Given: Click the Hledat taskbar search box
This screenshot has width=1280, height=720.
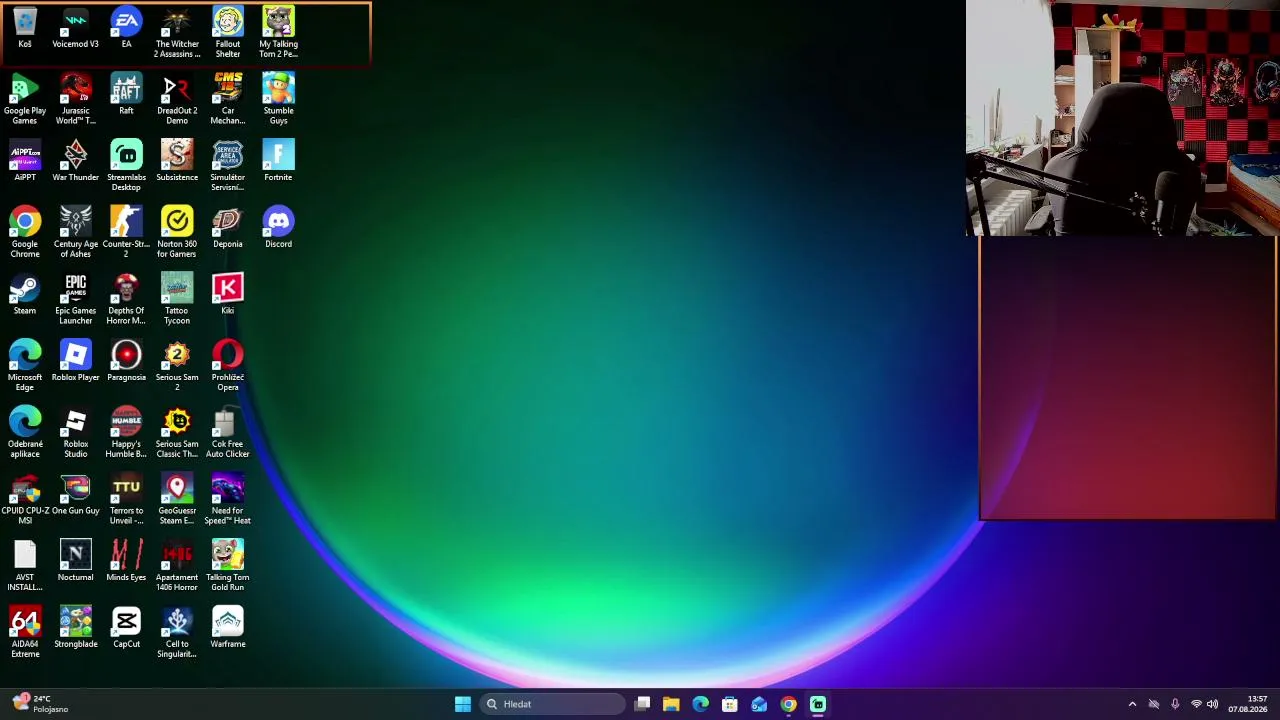Looking at the screenshot, I should coord(552,704).
